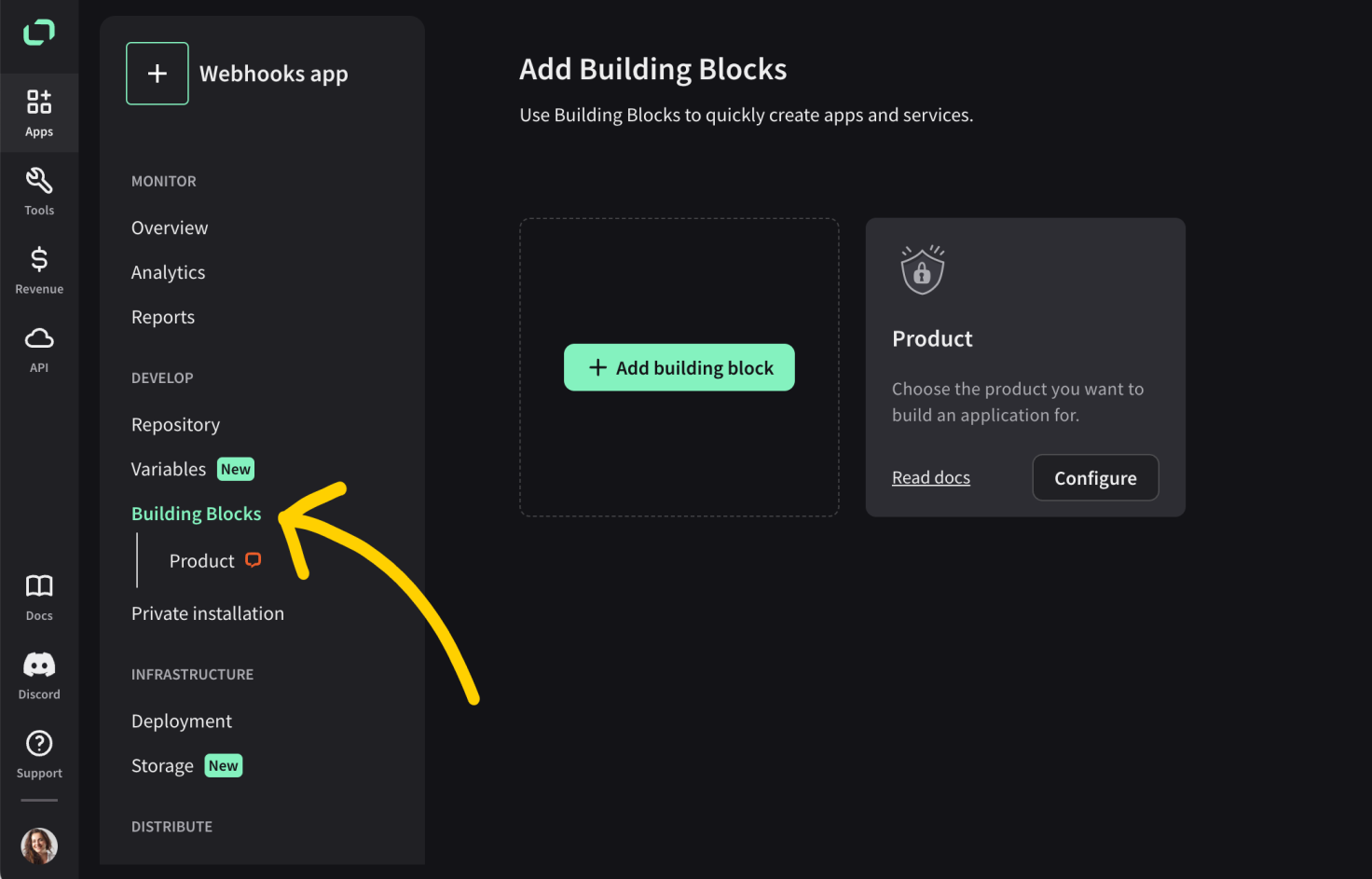Screen dimensions: 1372x879
Task: Open the Apps section icon
Action: [x=39, y=102]
